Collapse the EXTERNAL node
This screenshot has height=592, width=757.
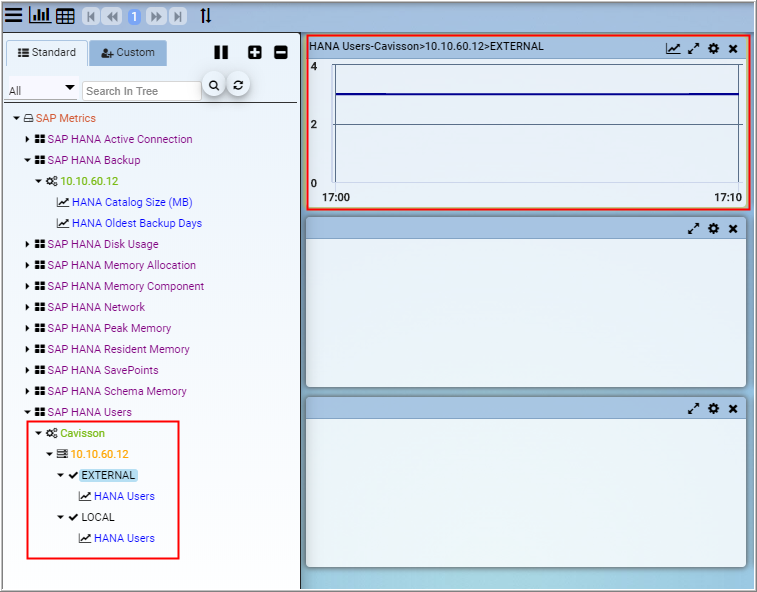[x=60, y=475]
